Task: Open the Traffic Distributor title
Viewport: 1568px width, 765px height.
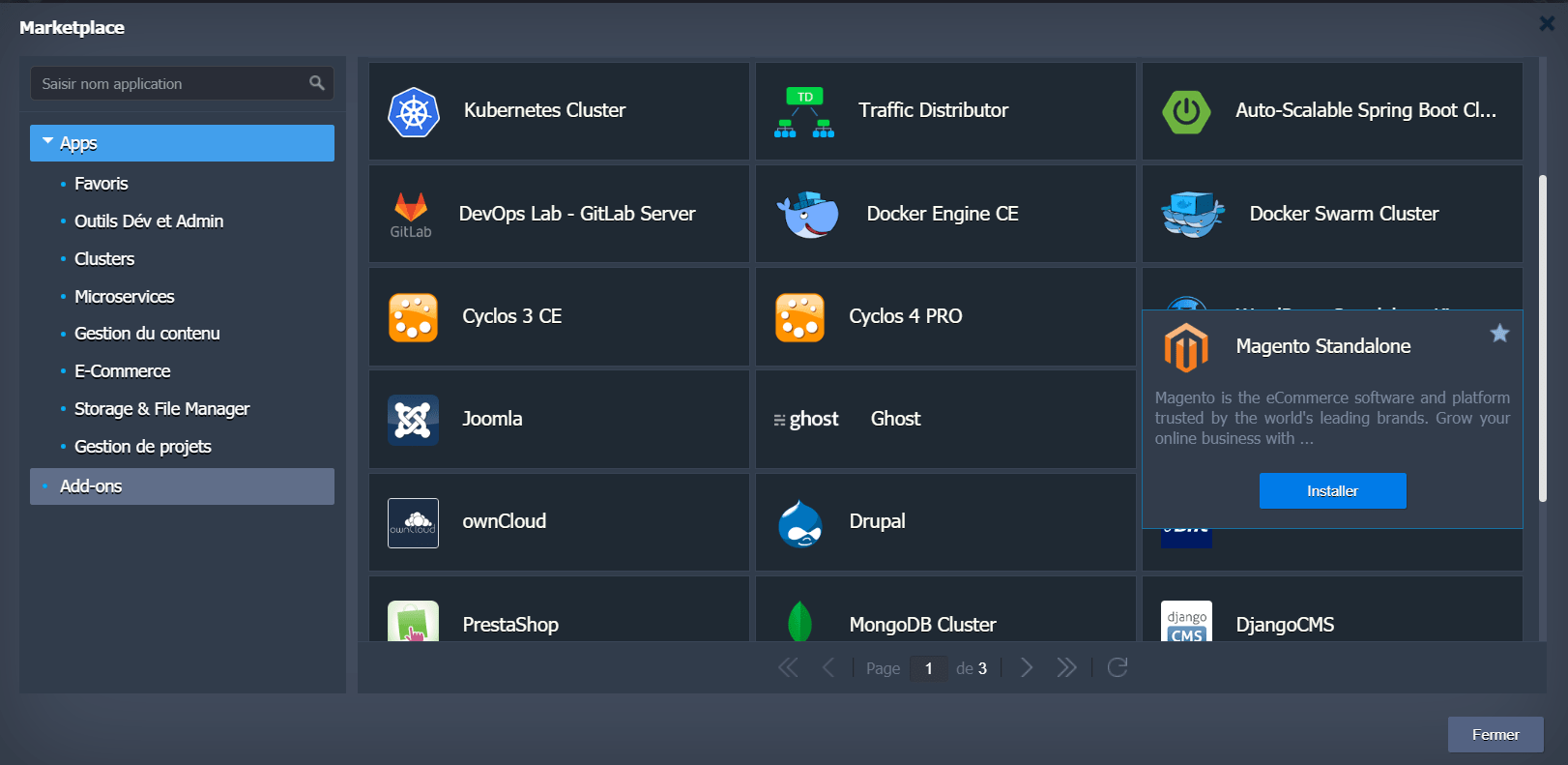Action: pos(933,110)
